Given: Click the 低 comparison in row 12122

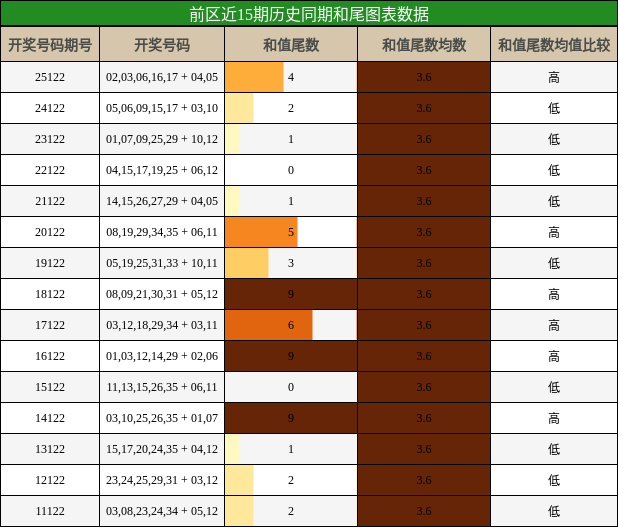Looking at the screenshot, I should pyautogui.click(x=554, y=480).
